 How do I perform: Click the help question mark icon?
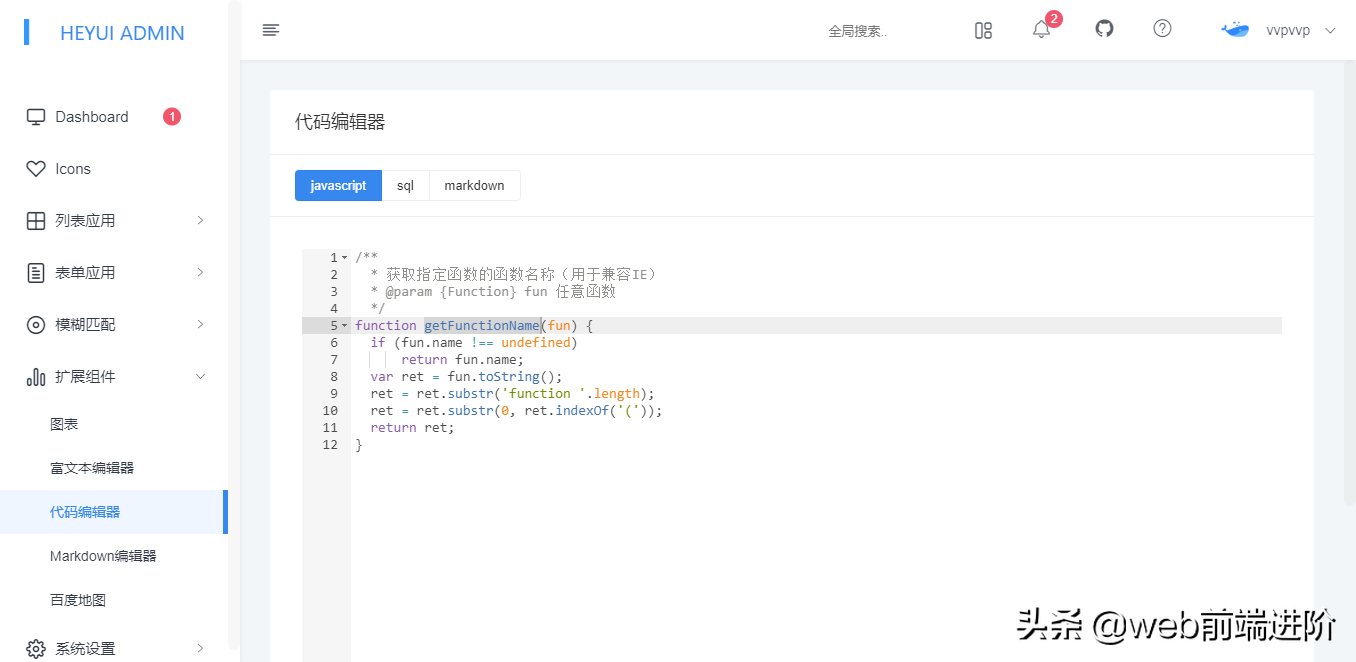[x=1162, y=29]
